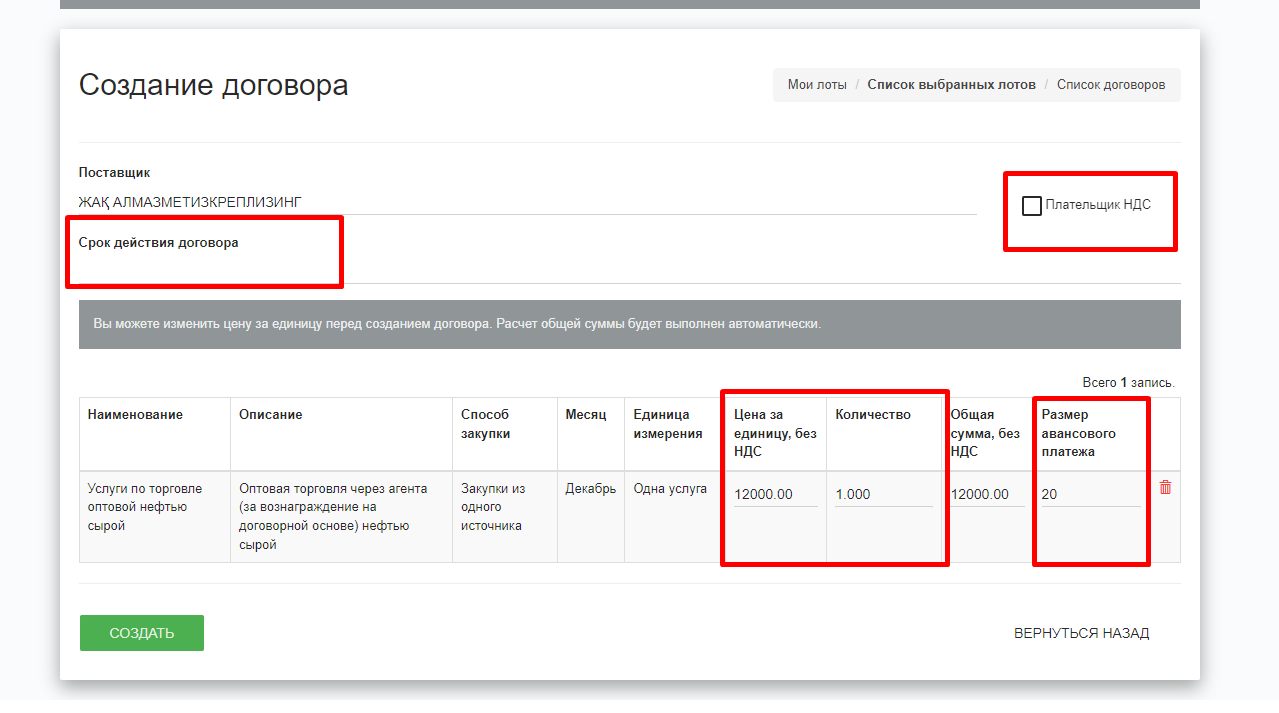Go to Список выбранных лотов breadcrumb
The height and width of the screenshot is (713, 1279).
pyautogui.click(x=951, y=85)
